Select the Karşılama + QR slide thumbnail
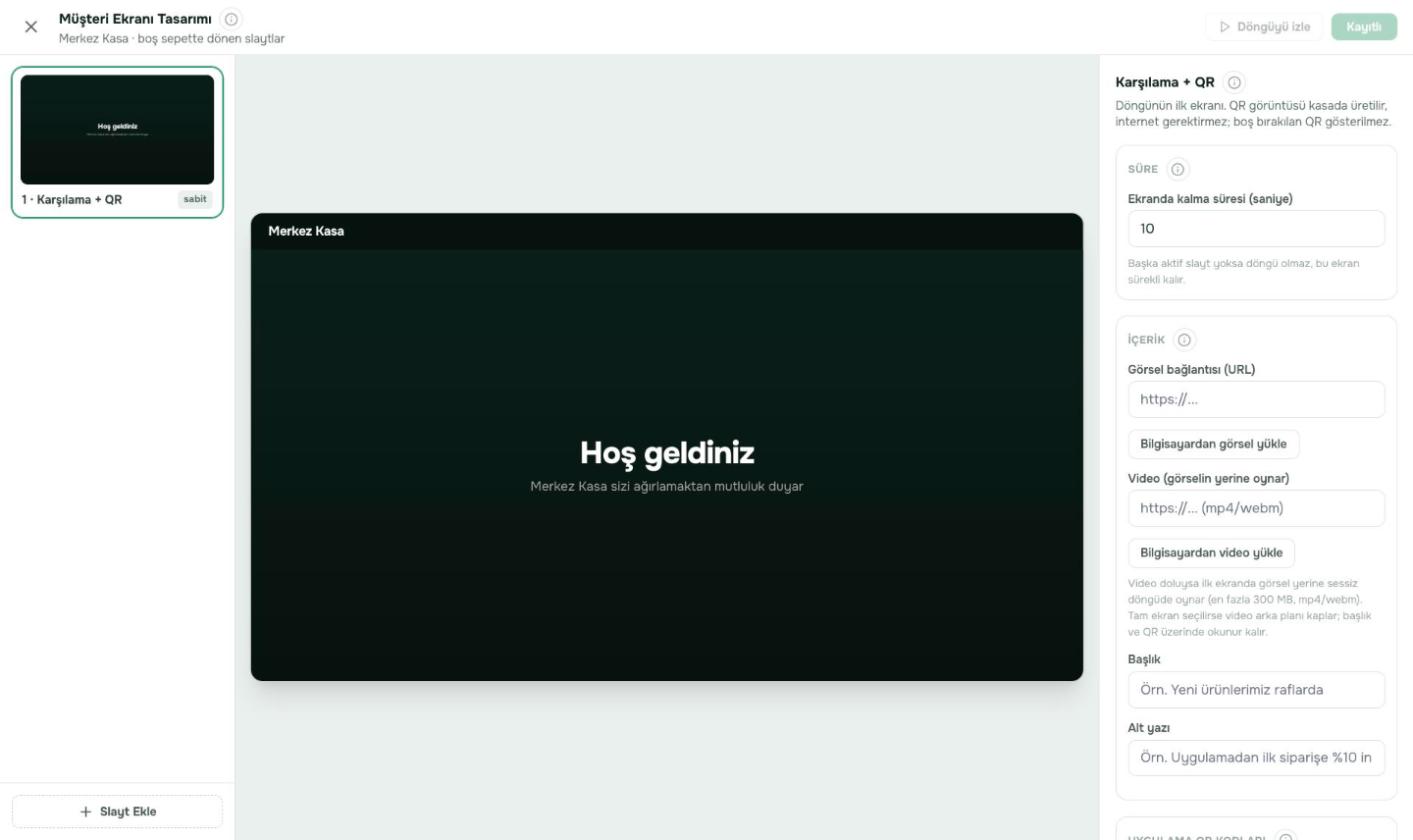The image size is (1413, 840). point(117,130)
